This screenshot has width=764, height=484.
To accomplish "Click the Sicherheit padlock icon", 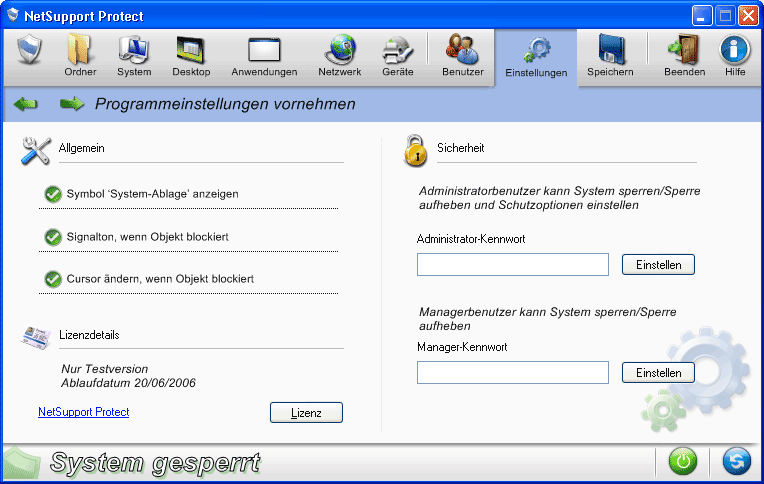I will pyautogui.click(x=415, y=150).
